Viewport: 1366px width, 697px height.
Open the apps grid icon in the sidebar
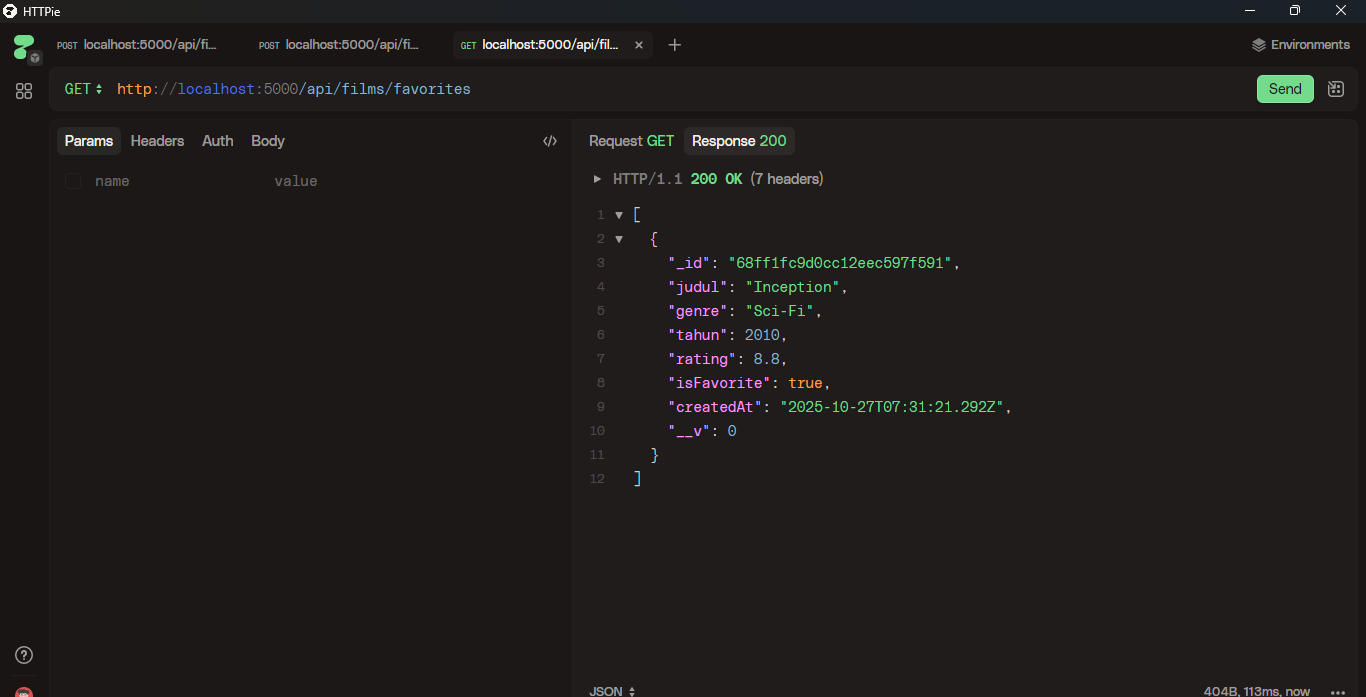23,90
